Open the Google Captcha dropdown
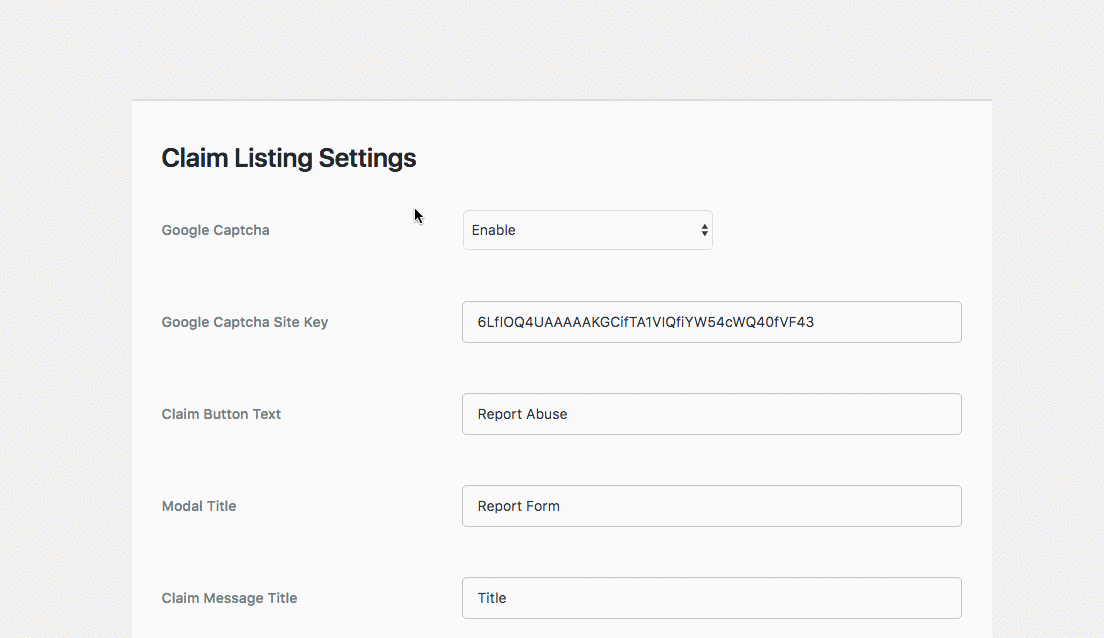1104x638 pixels. tap(587, 230)
